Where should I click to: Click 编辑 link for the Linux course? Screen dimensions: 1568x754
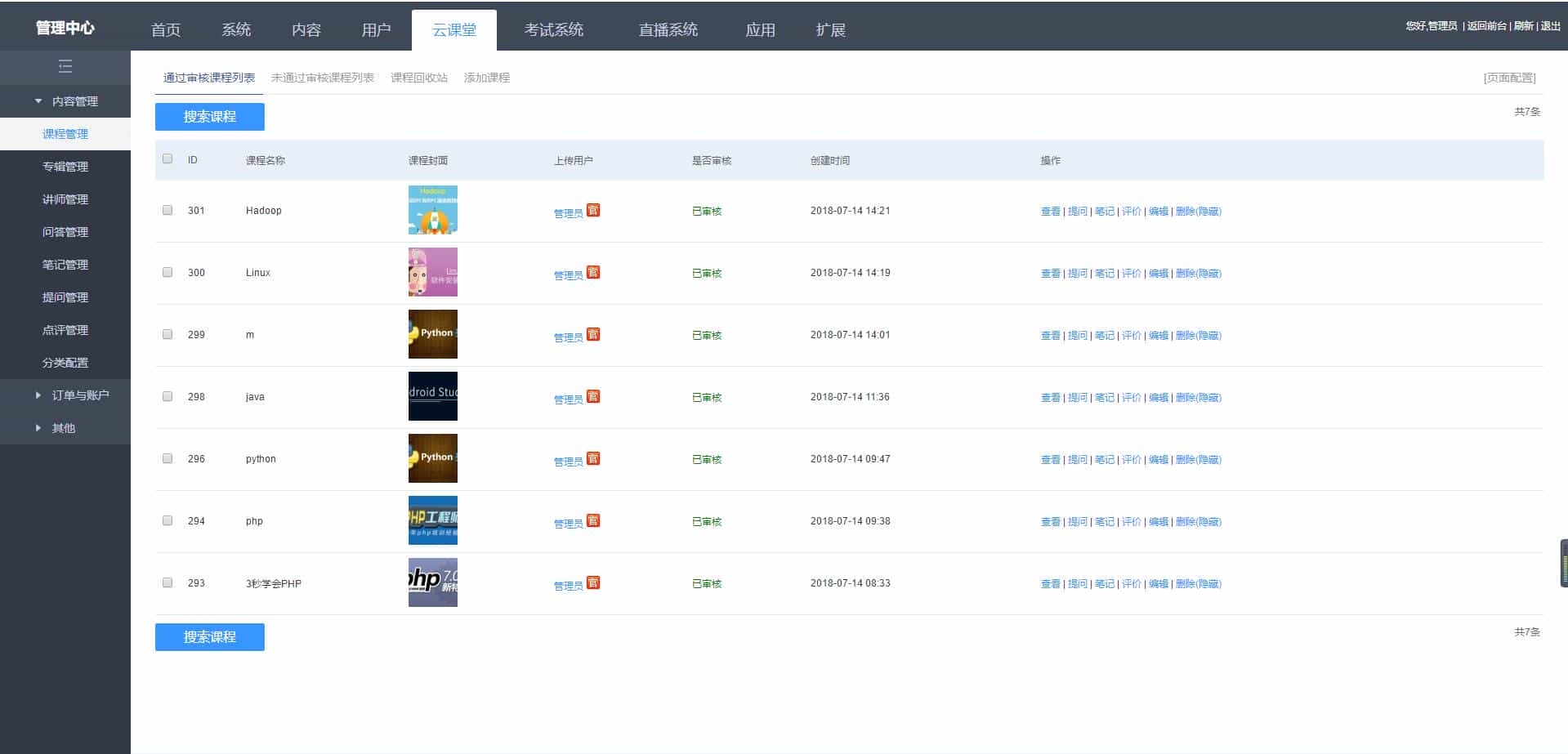[x=1158, y=274]
